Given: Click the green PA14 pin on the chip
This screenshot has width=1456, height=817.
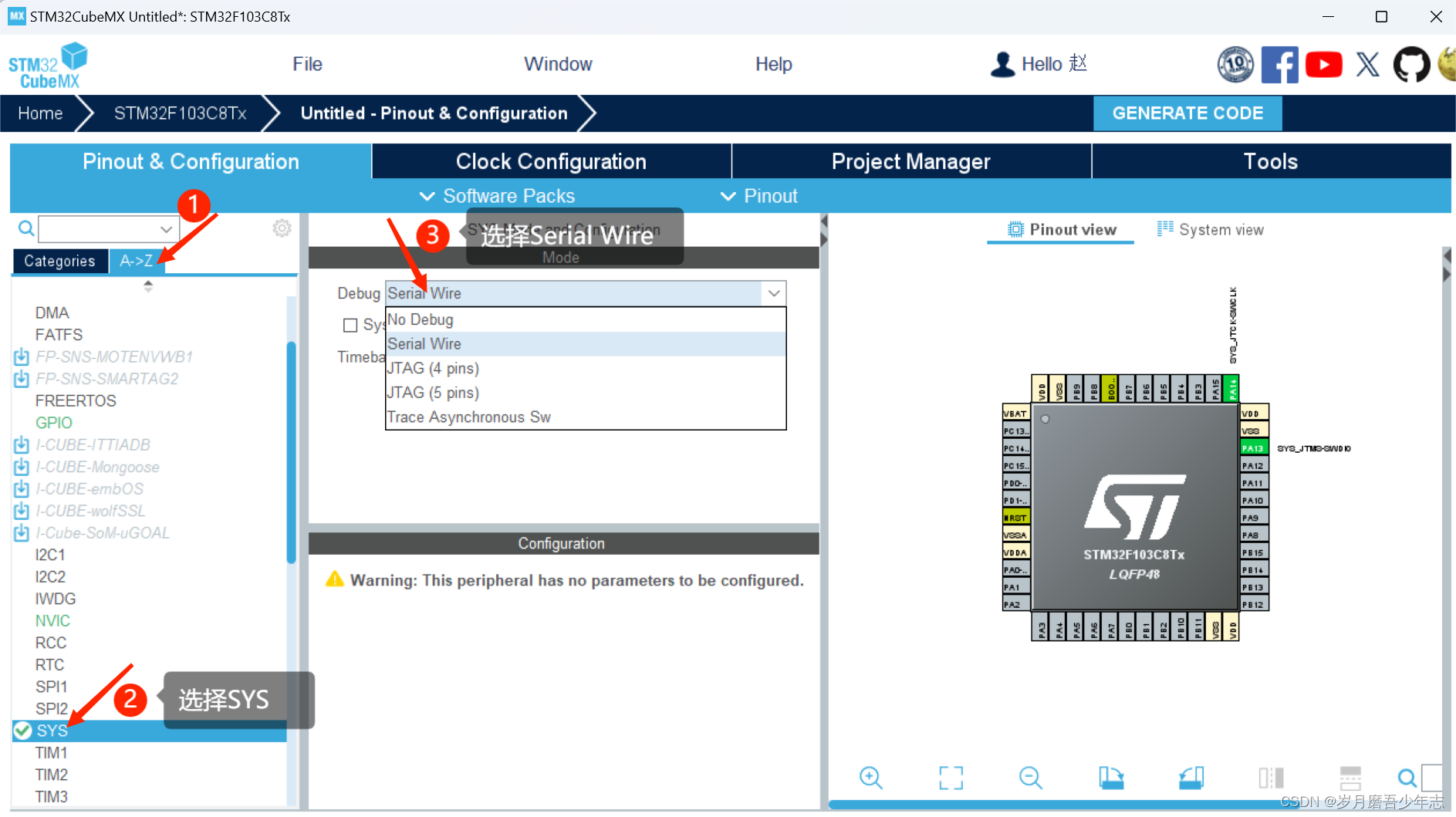Looking at the screenshot, I should click(x=1231, y=389).
